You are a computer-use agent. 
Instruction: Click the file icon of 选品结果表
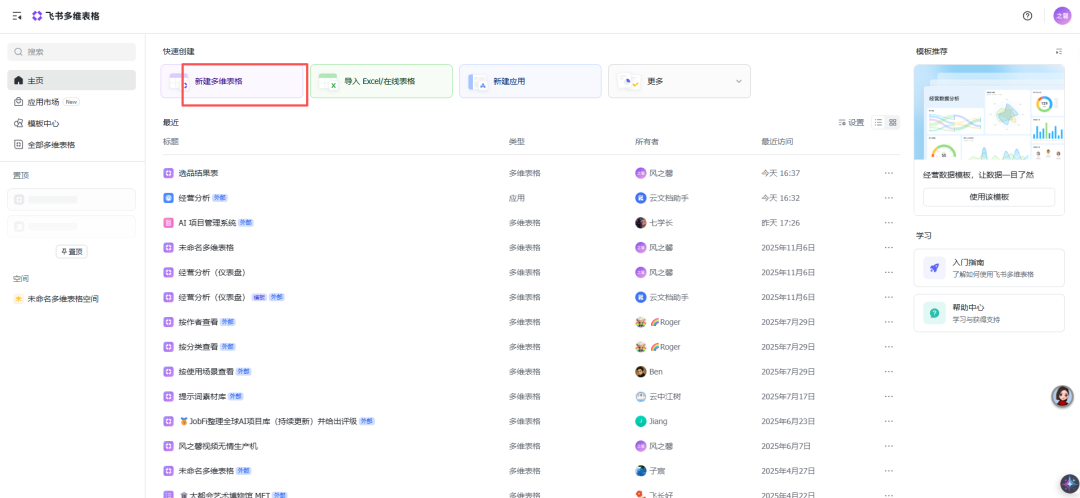[x=168, y=173]
